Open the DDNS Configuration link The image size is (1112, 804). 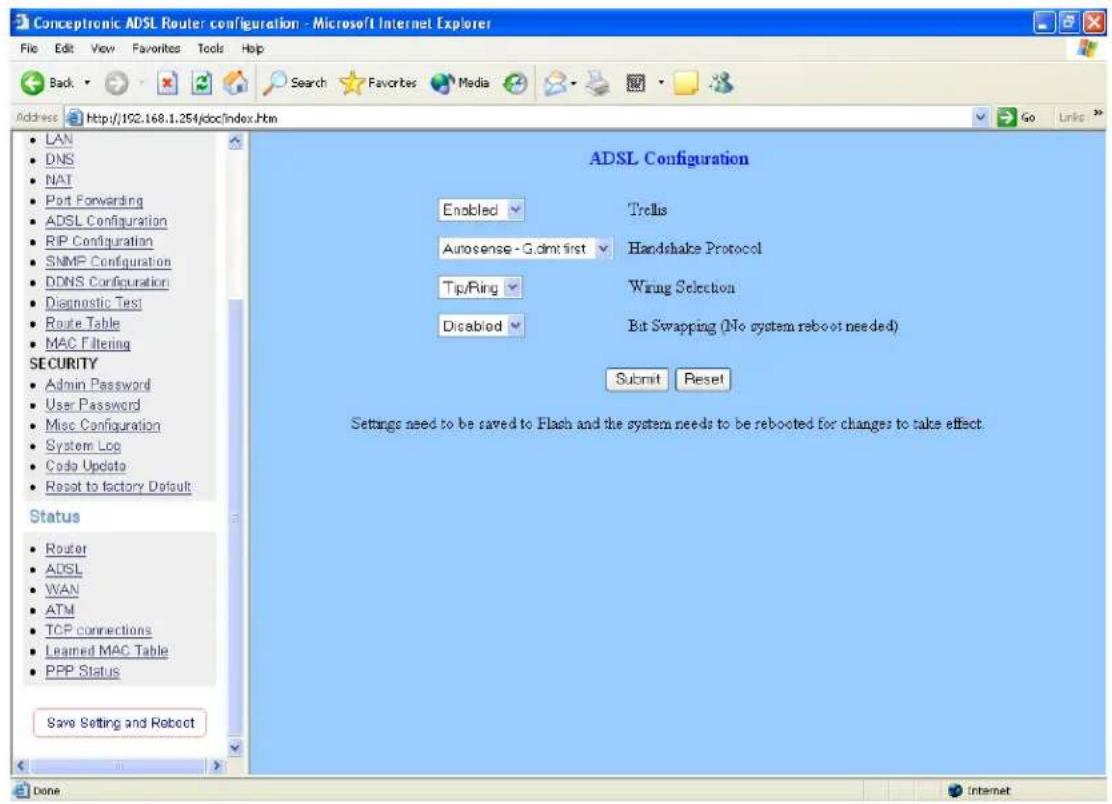coord(107,282)
